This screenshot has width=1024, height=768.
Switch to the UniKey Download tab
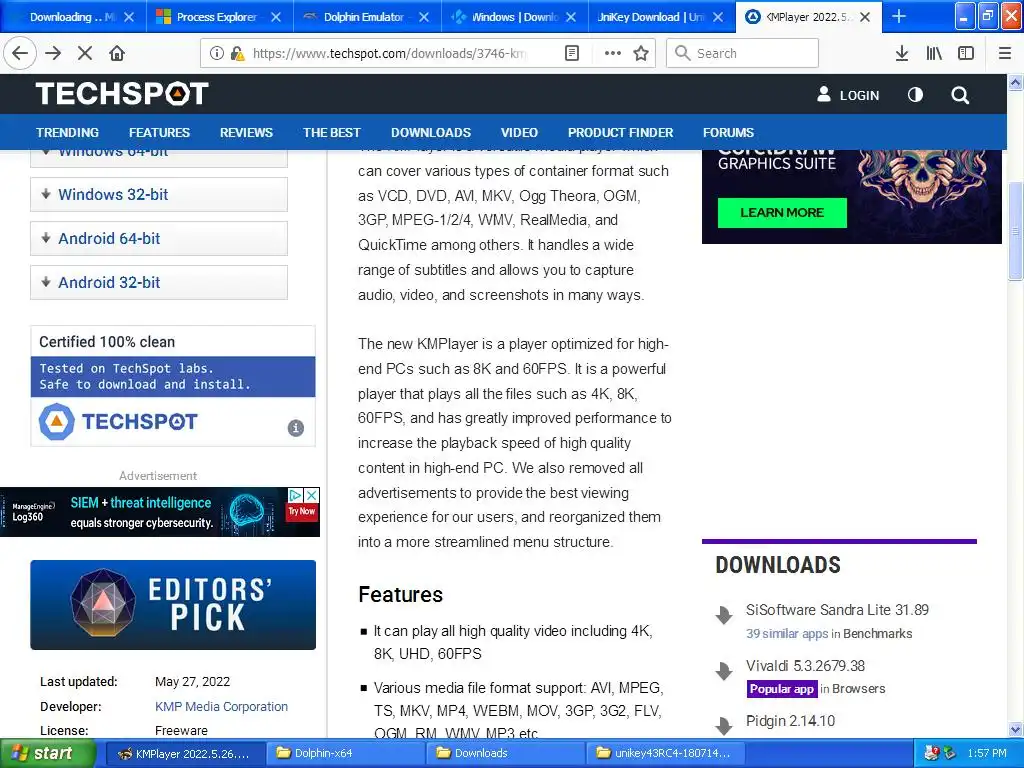tap(662, 17)
